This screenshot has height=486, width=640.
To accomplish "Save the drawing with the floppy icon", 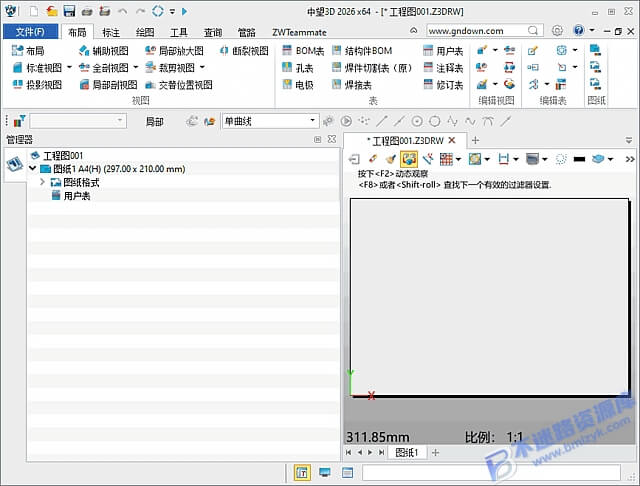I will point(69,11).
